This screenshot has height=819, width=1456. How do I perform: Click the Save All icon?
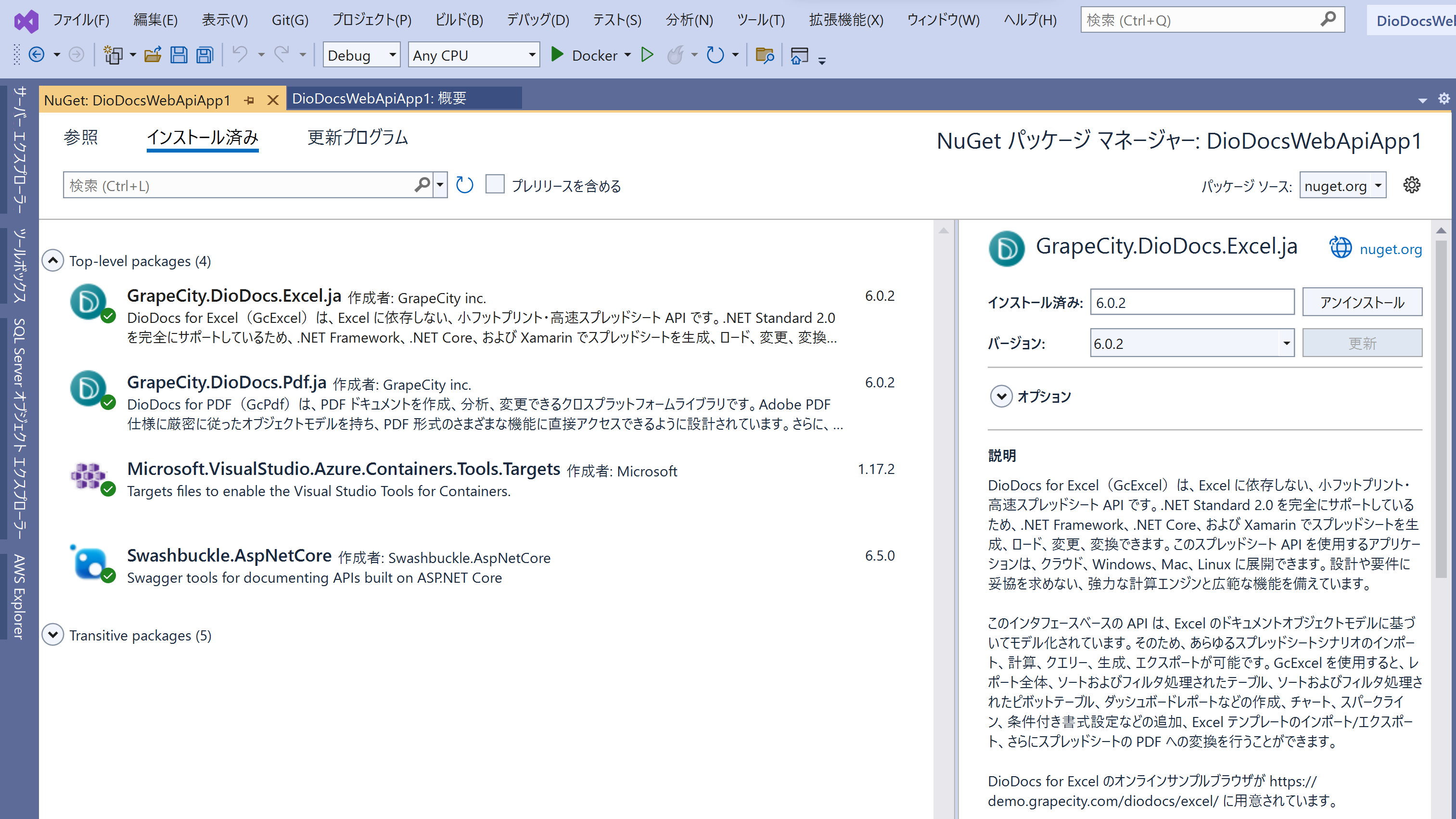point(204,55)
